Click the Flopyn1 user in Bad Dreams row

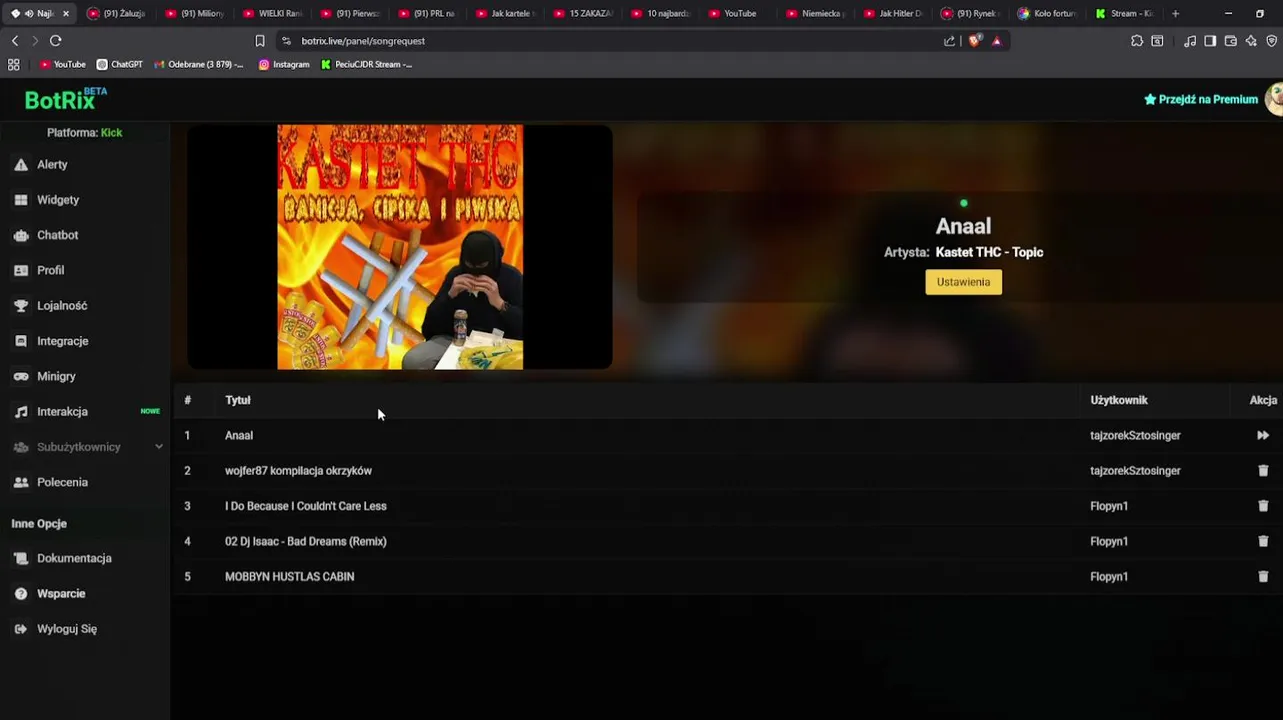[x=1109, y=541]
